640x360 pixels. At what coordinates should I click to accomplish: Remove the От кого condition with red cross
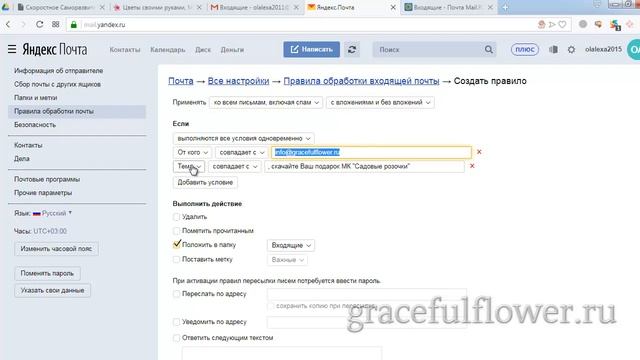pyautogui.click(x=479, y=152)
